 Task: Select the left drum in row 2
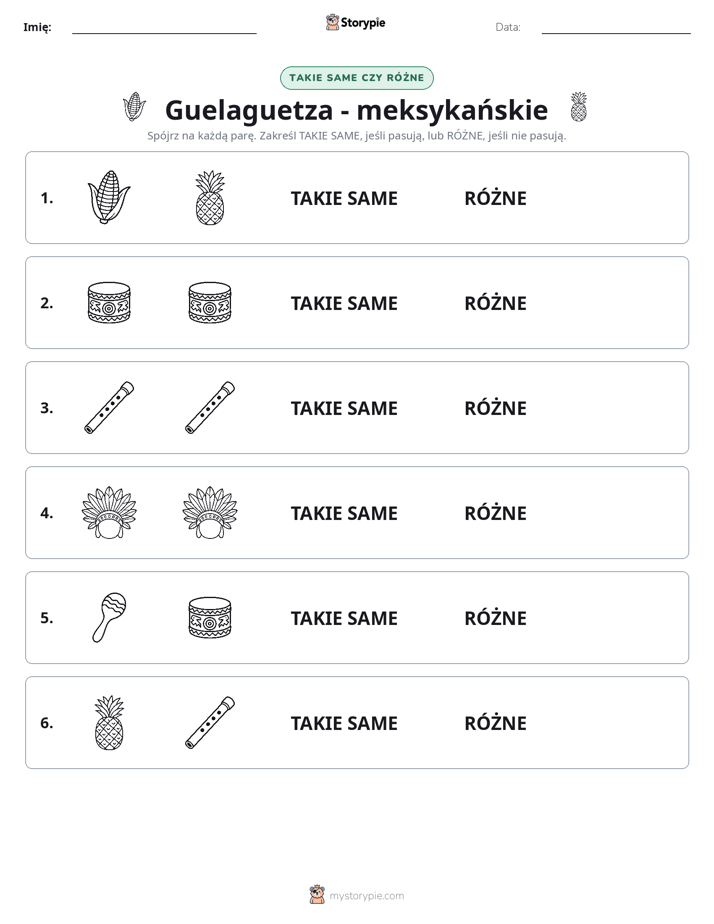(x=109, y=302)
